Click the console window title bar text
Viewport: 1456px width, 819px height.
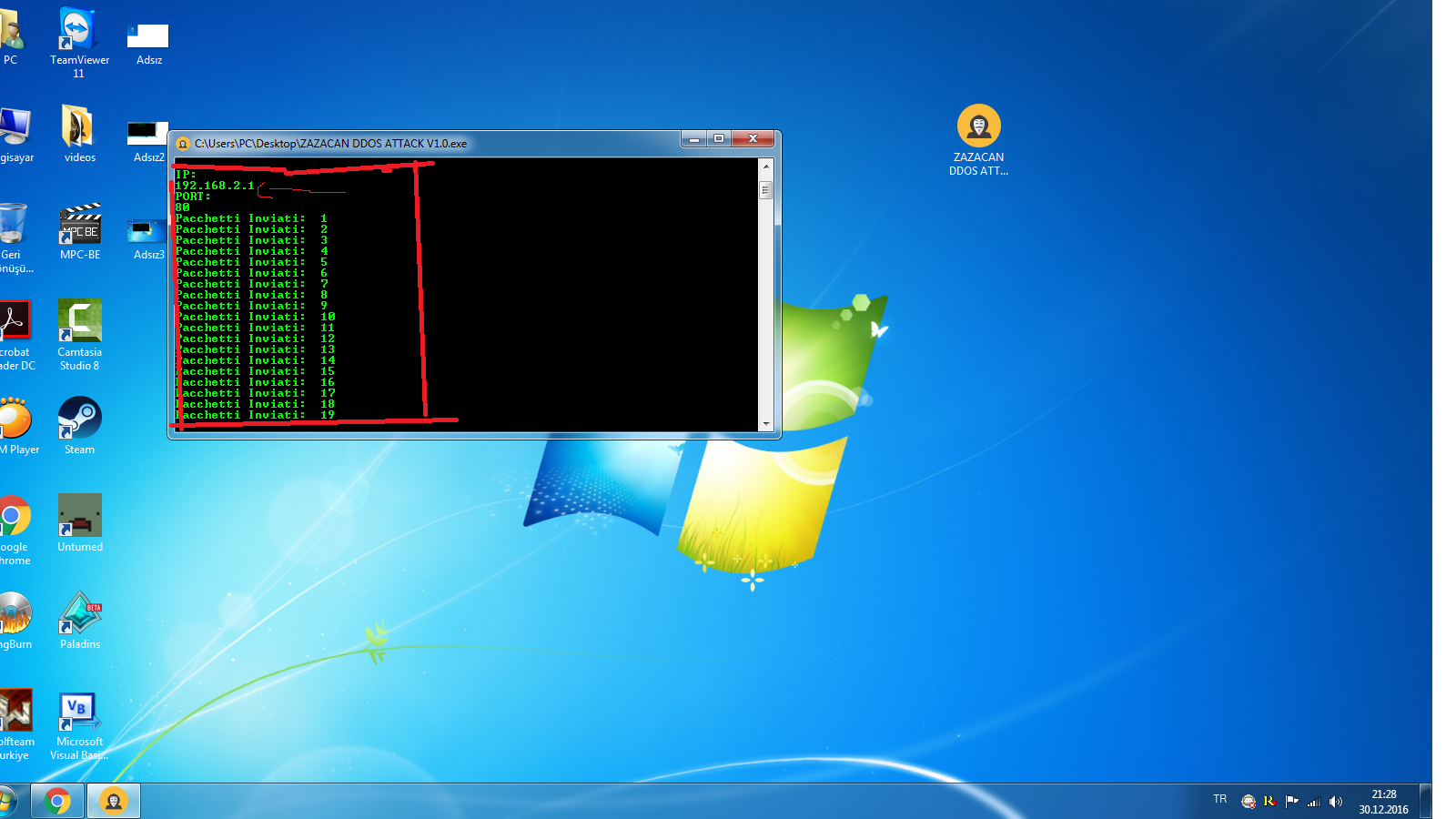pos(330,144)
